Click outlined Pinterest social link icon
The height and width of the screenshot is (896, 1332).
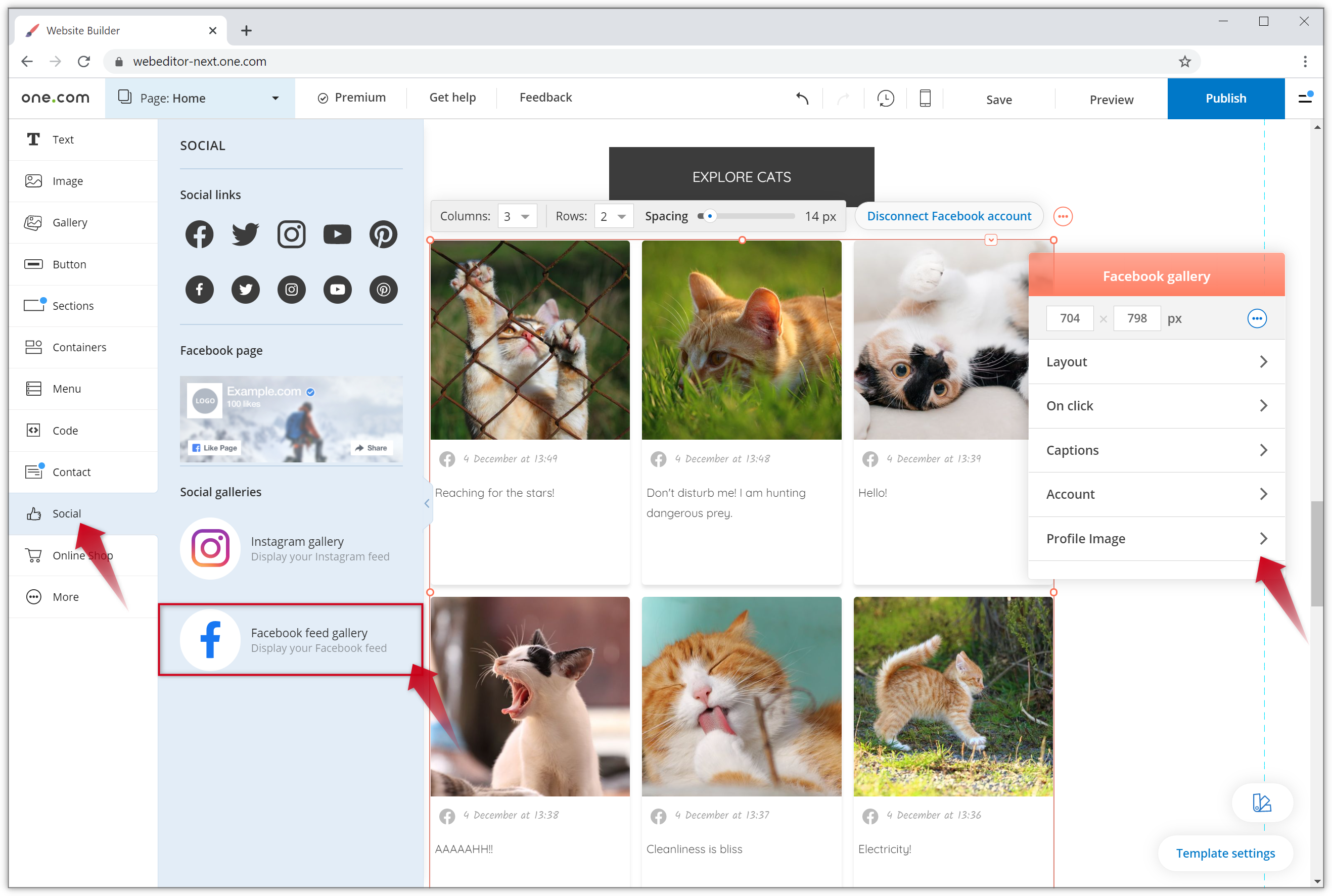pyautogui.click(x=383, y=234)
